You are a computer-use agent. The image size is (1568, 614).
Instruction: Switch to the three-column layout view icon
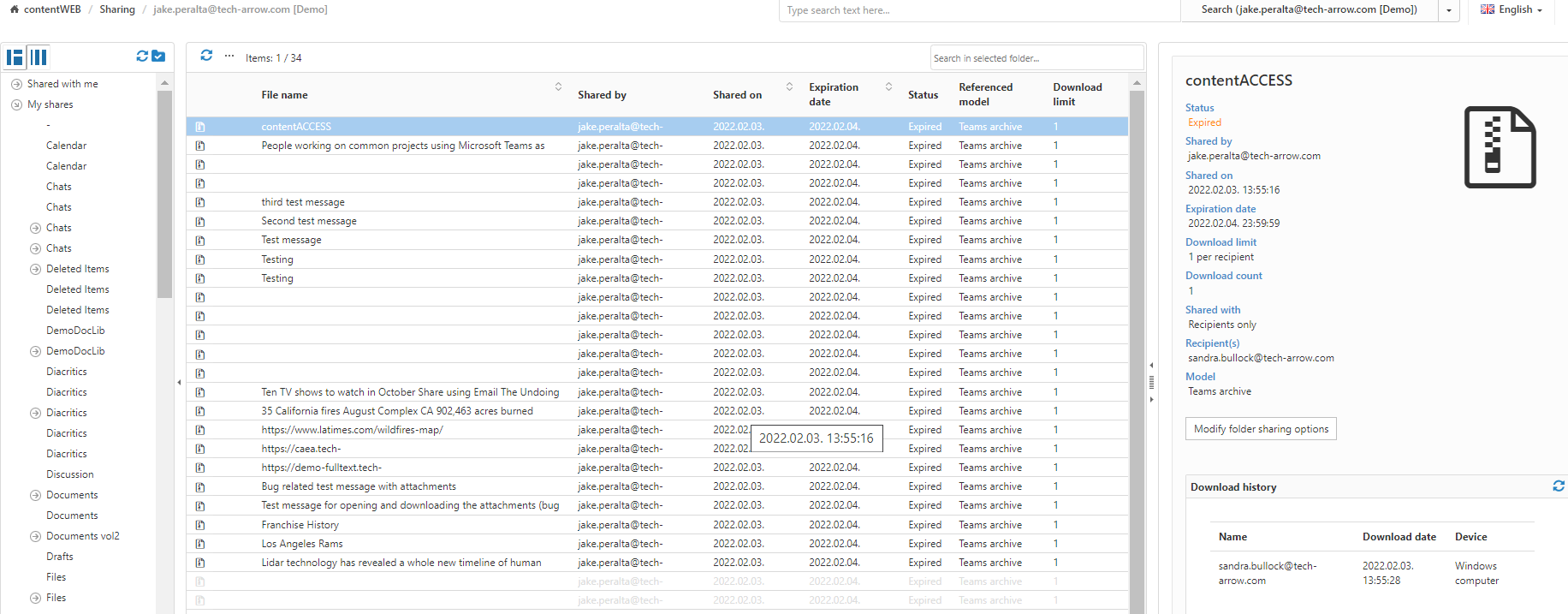(39, 57)
